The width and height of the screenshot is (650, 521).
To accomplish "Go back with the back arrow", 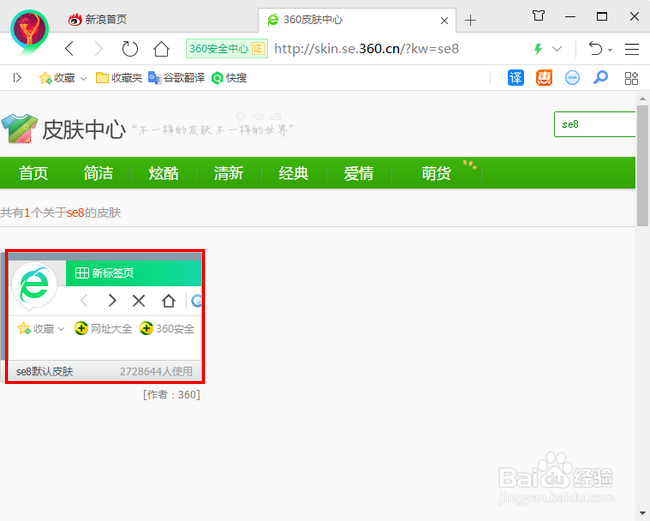I will coord(70,49).
